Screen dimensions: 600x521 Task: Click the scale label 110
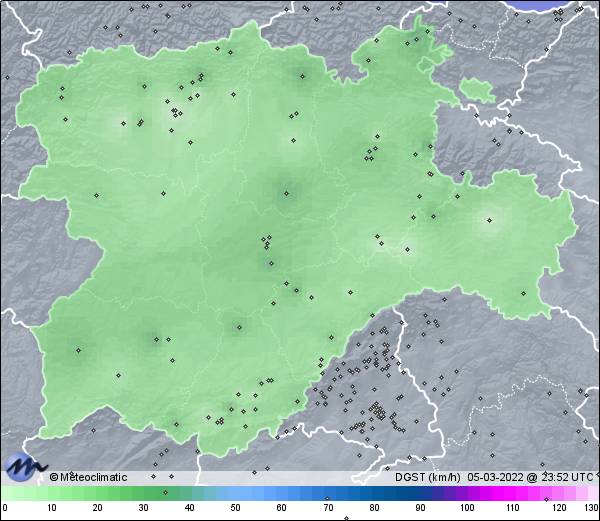513,508
